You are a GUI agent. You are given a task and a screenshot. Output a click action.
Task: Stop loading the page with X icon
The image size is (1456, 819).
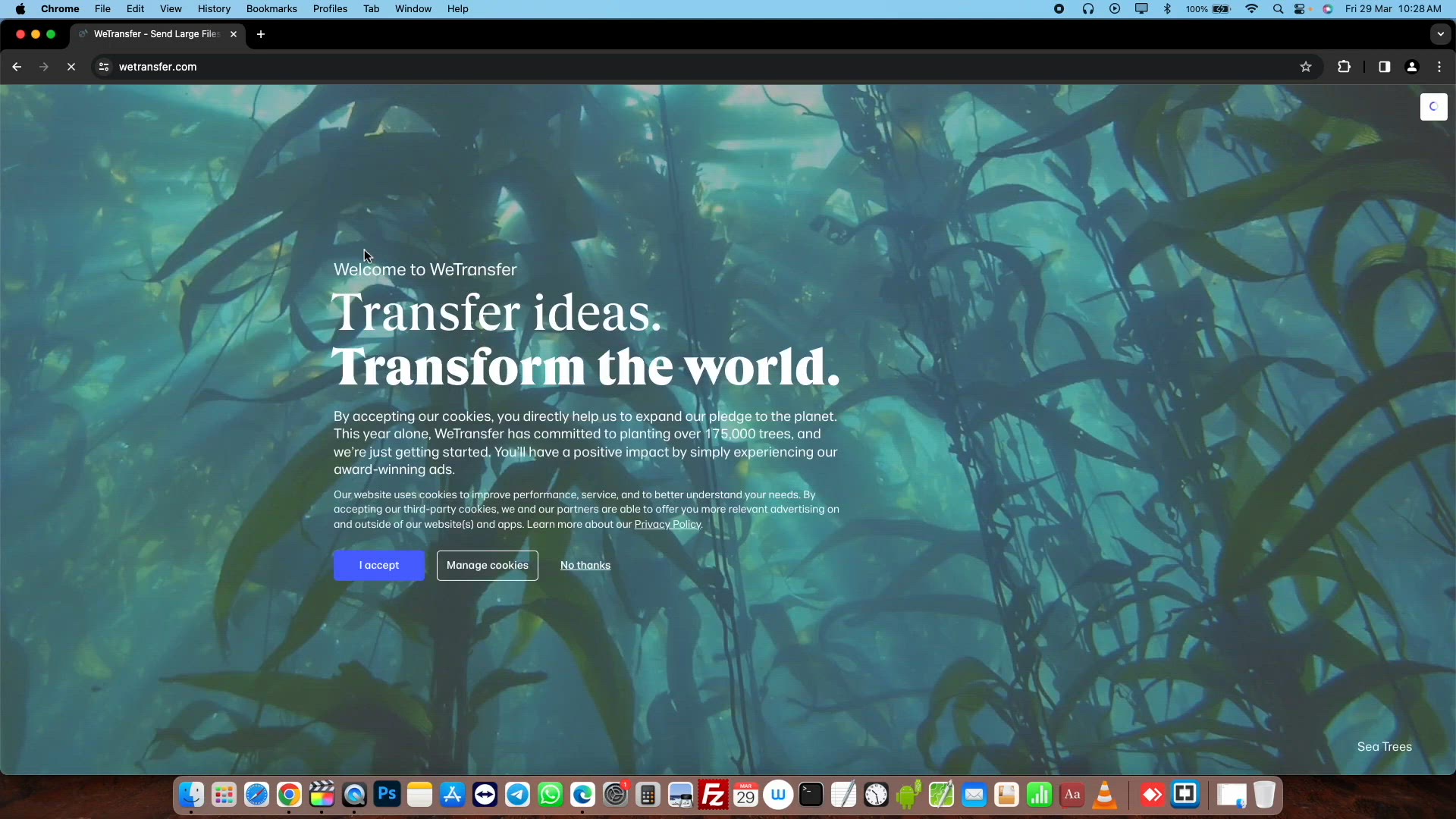click(x=71, y=67)
